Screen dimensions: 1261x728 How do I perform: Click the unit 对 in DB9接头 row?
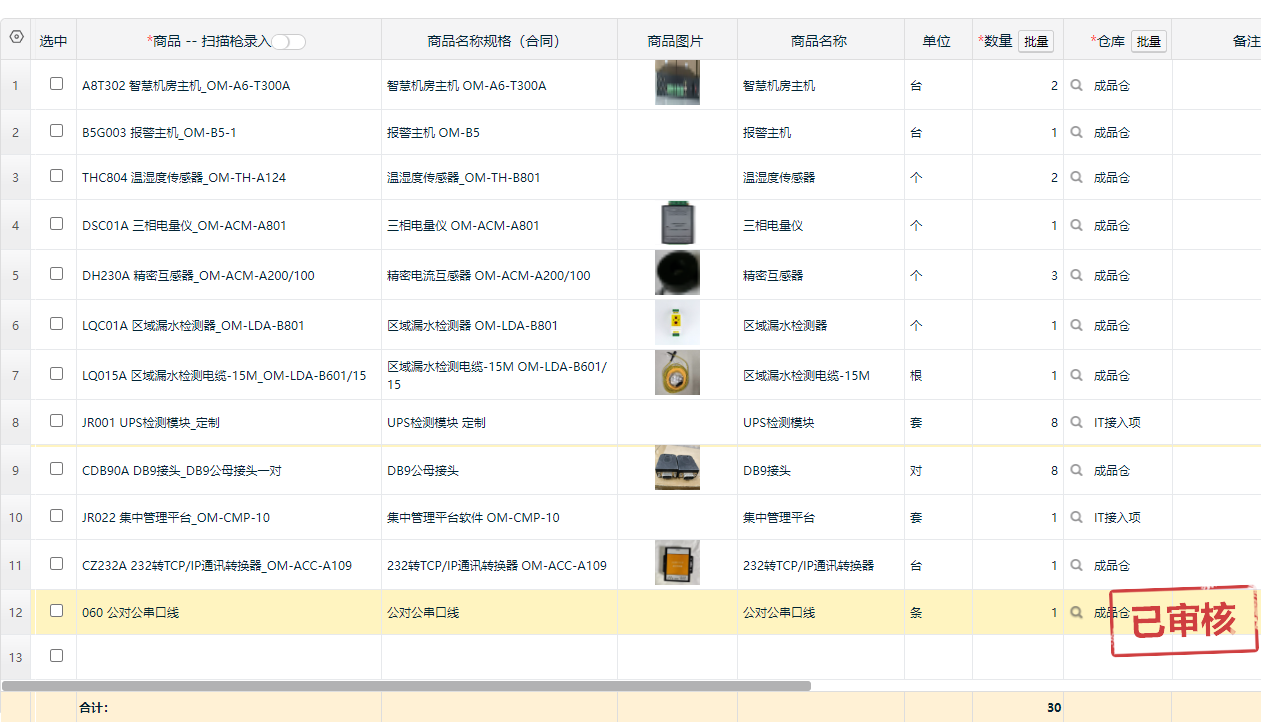(916, 471)
